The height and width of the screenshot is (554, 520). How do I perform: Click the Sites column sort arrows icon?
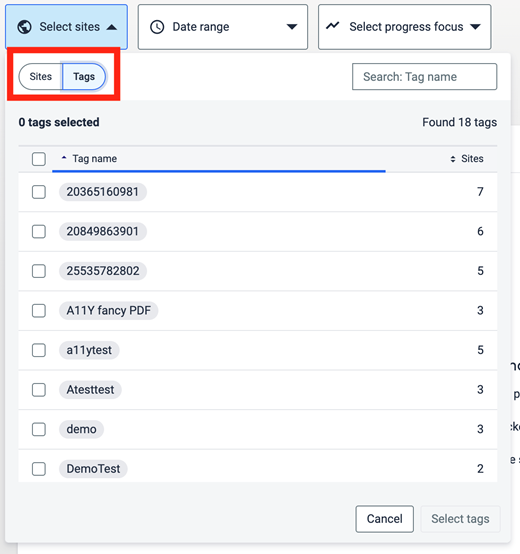453,159
